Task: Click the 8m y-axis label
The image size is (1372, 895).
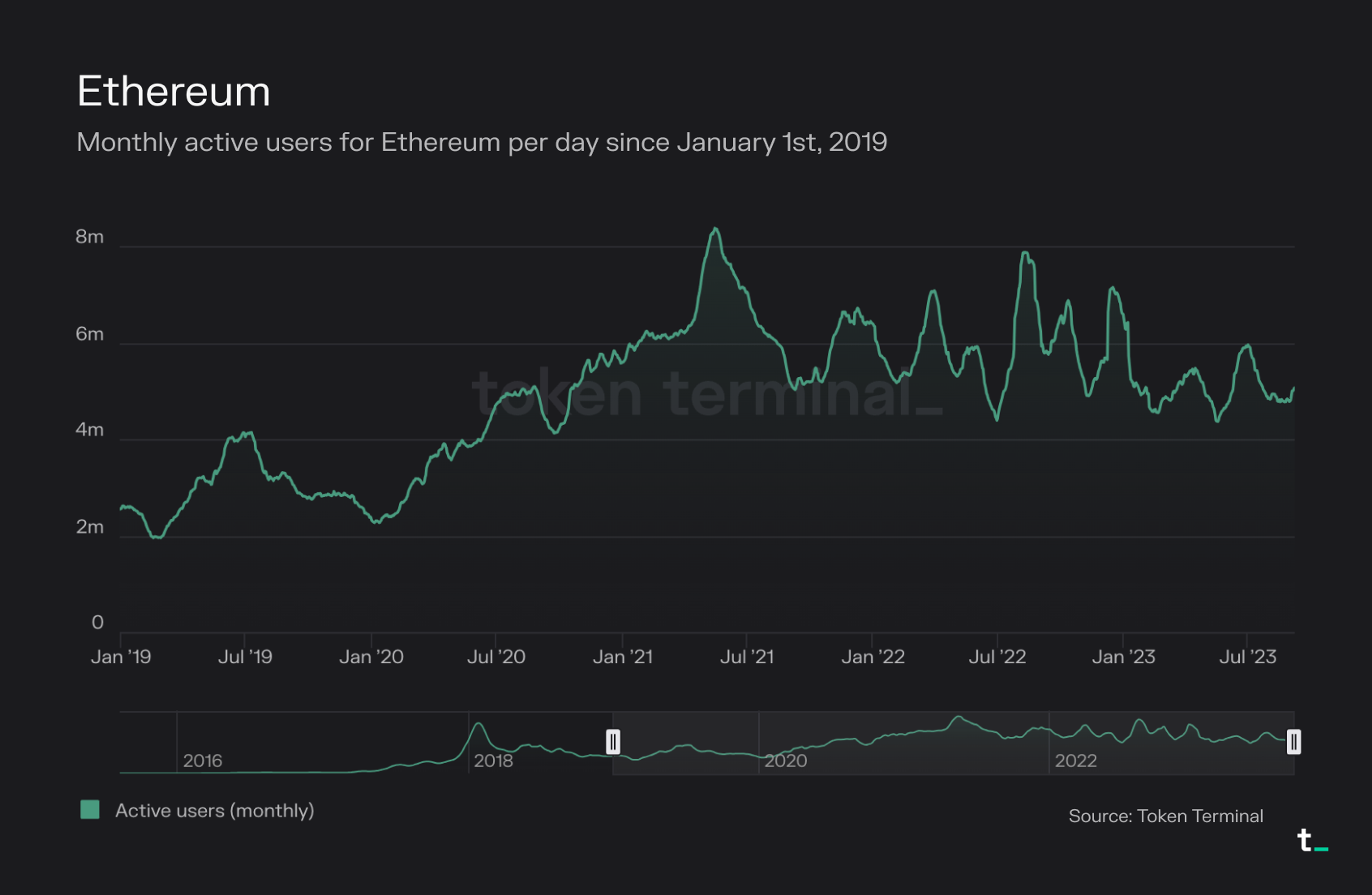Action: click(x=90, y=237)
